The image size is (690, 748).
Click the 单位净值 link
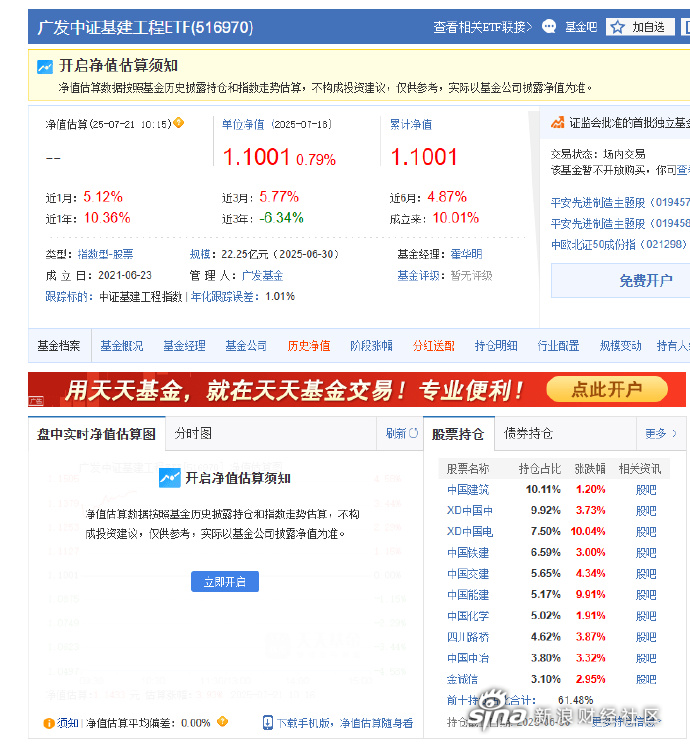243,125
